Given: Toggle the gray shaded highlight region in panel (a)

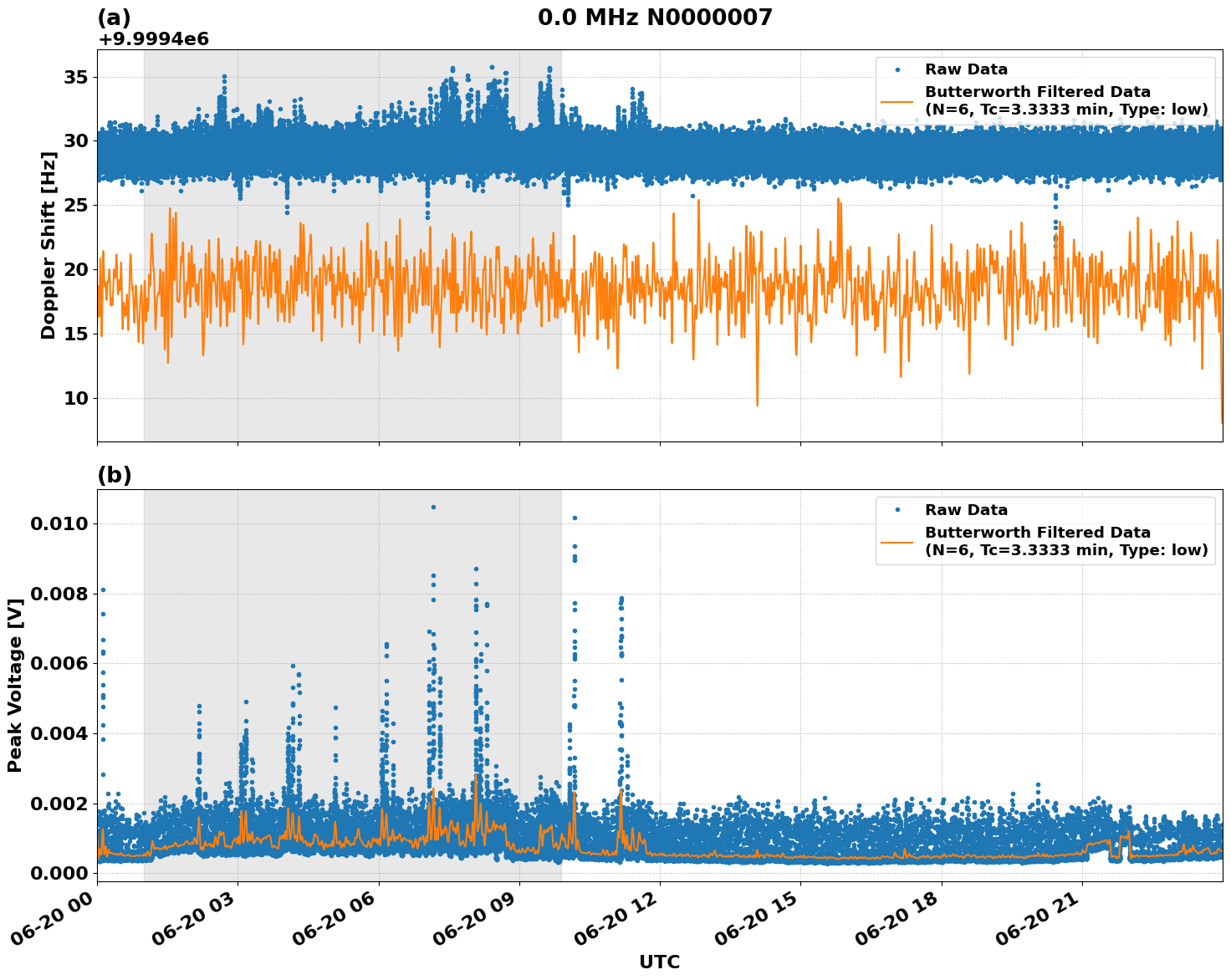Looking at the screenshot, I should 351,251.
